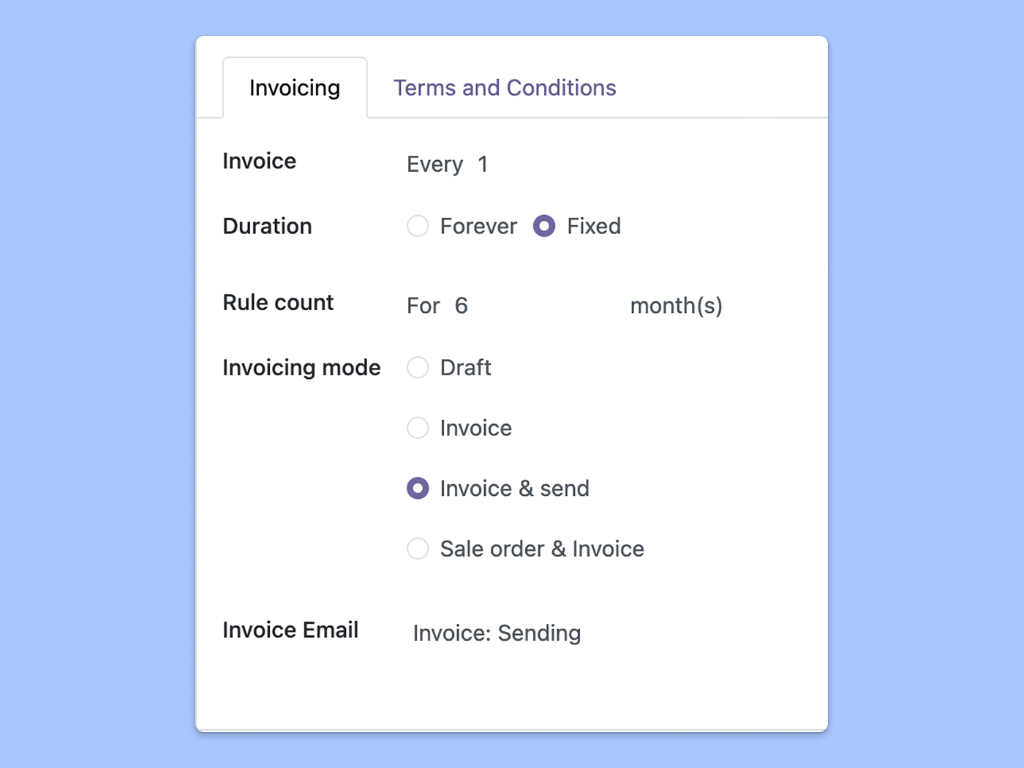
Task: Open the Invoice: Sending email template field
Action: point(497,633)
